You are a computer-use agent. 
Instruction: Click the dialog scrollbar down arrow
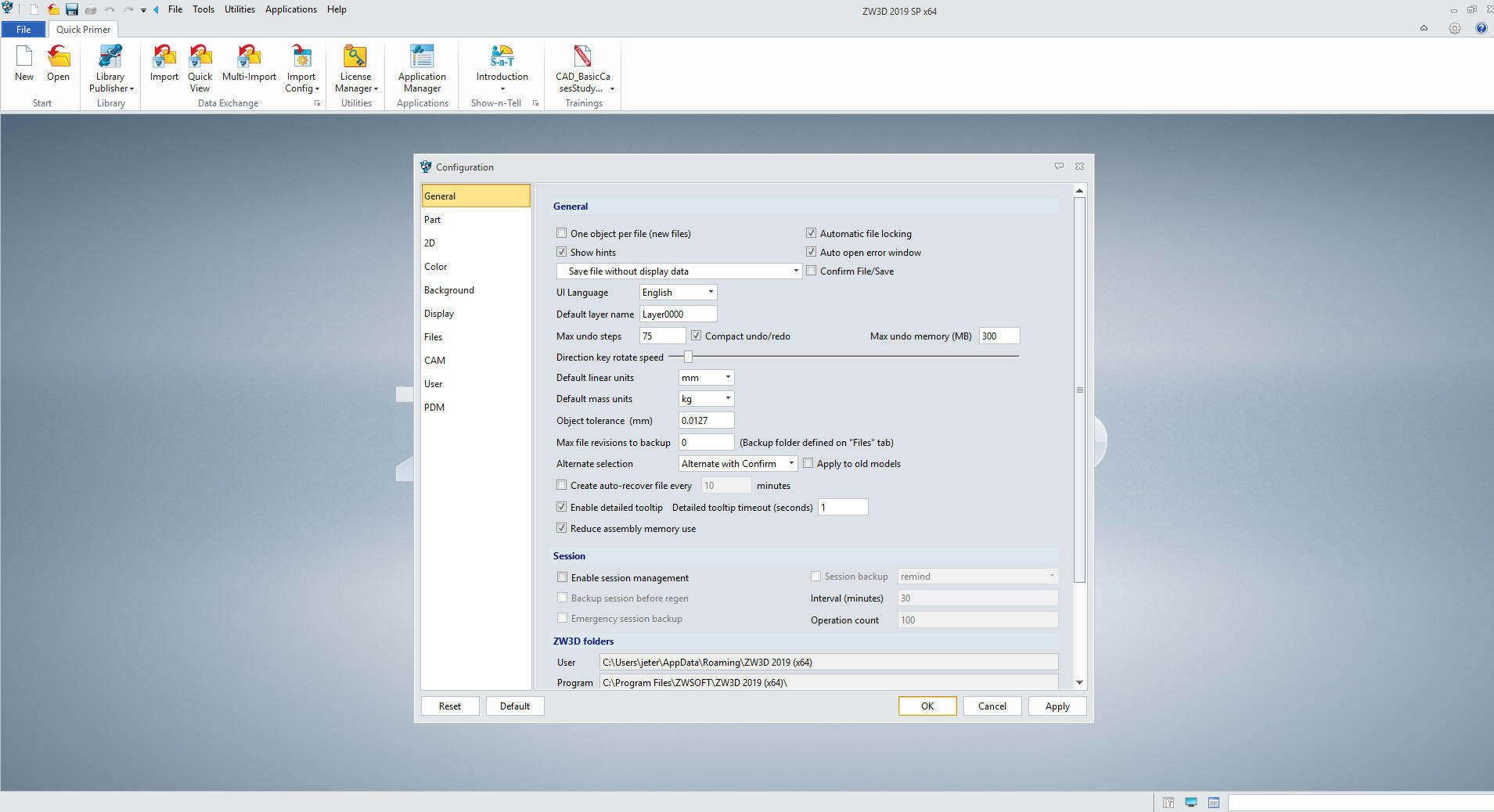coord(1079,682)
